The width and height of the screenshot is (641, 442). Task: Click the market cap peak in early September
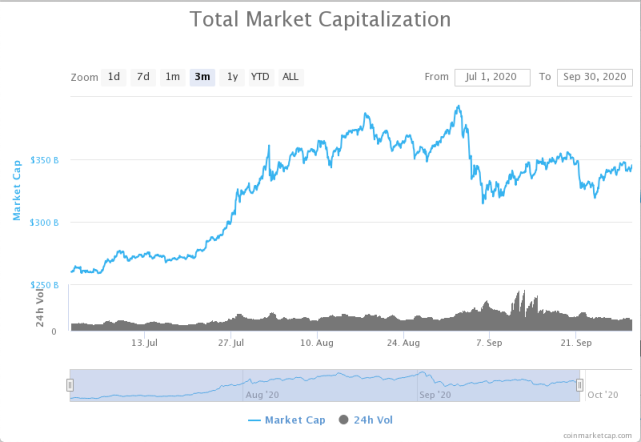(x=459, y=107)
